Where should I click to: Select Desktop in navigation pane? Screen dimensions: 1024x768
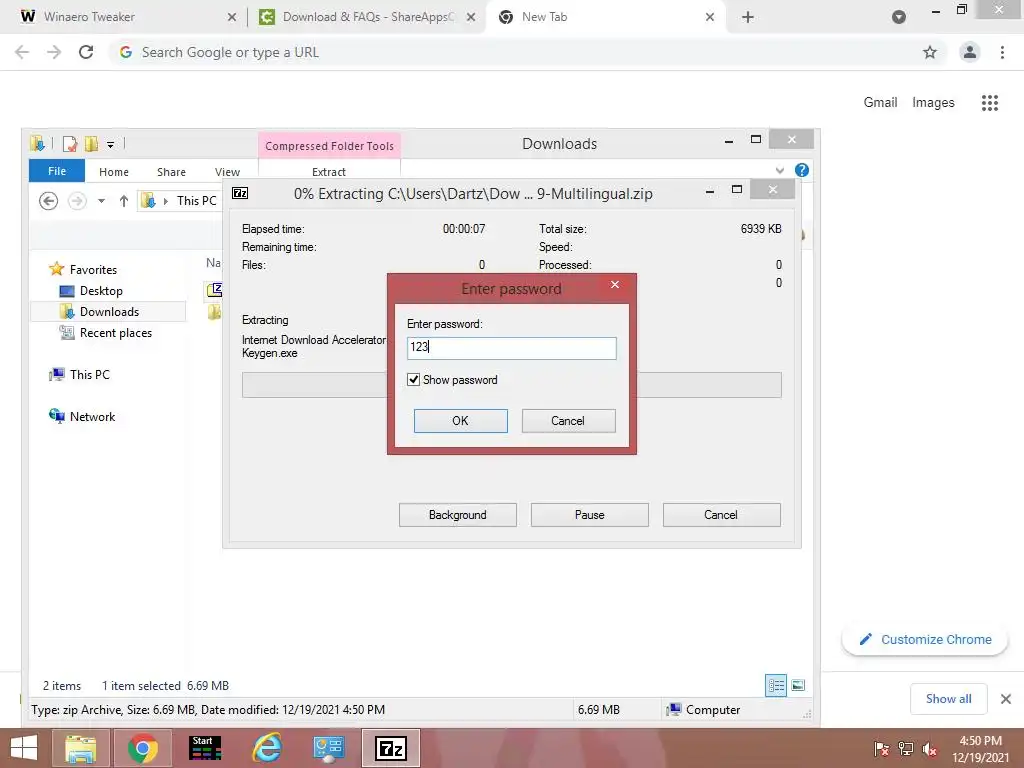click(101, 291)
